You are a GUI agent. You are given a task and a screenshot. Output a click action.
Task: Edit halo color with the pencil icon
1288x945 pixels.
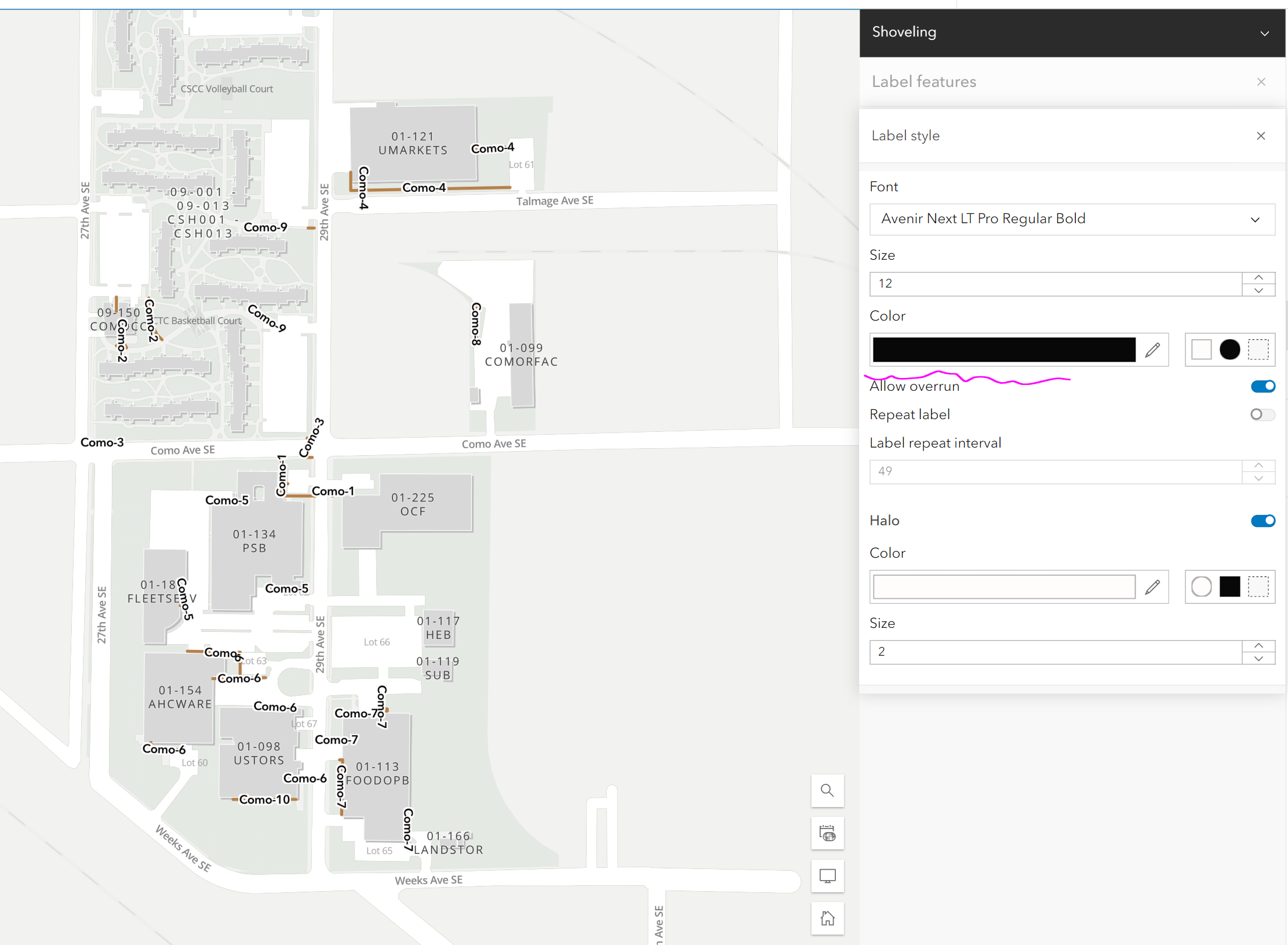click(1152, 587)
